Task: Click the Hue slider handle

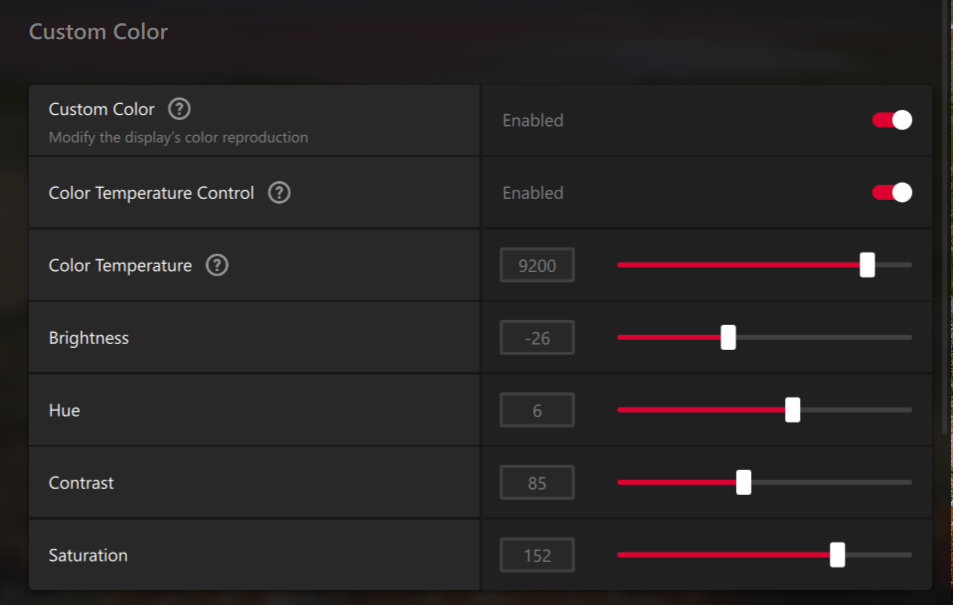Action: click(792, 410)
